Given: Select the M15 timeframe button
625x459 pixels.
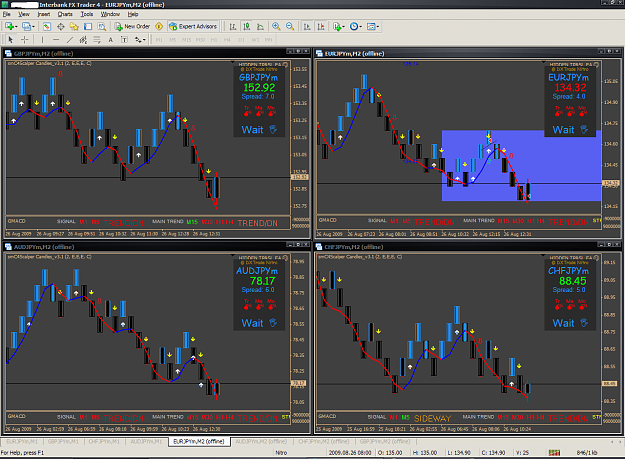Looking at the screenshot, I should point(186,40).
